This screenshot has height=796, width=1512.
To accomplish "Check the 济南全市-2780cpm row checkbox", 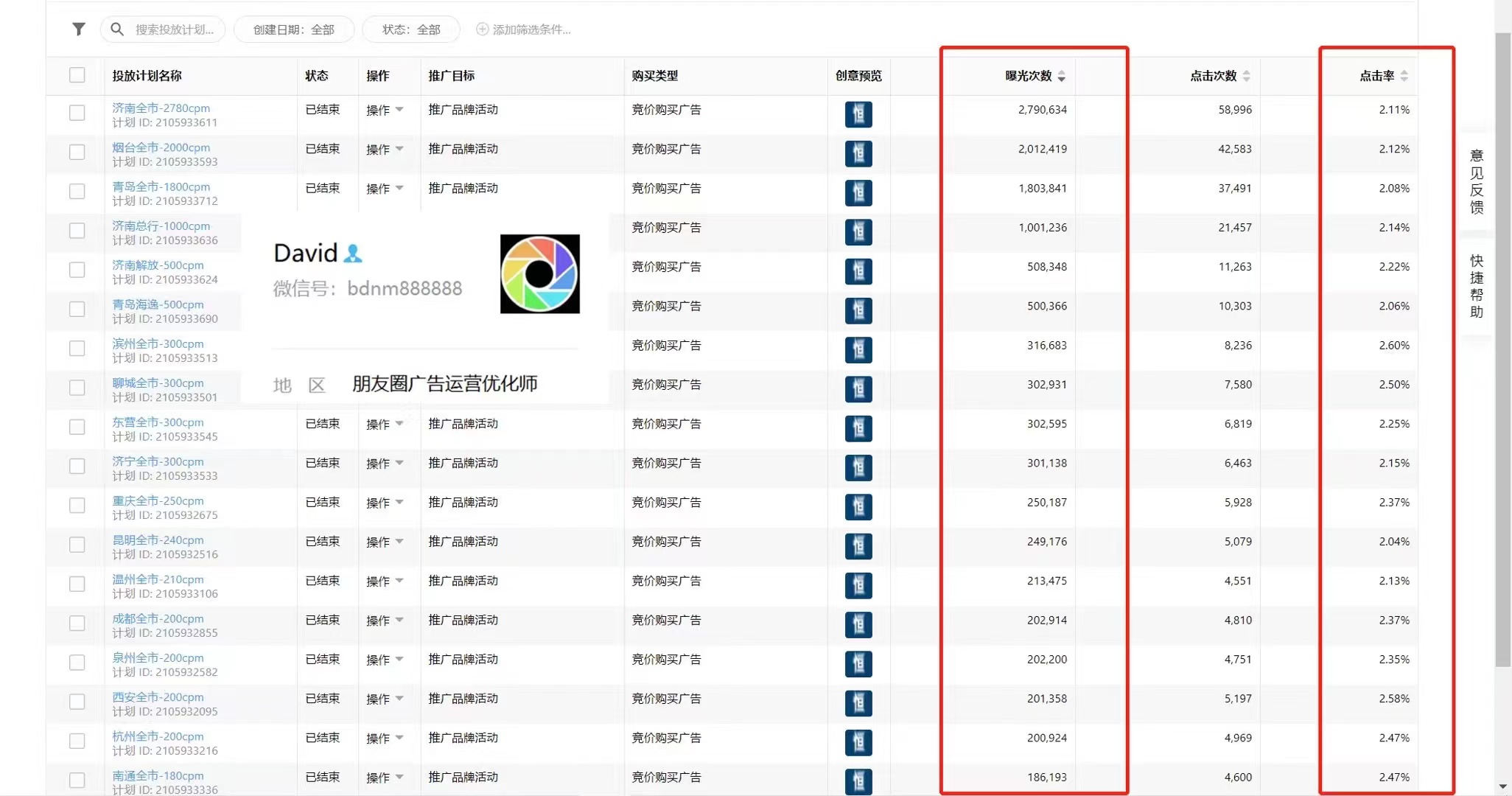I will click(x=77, y=113).
